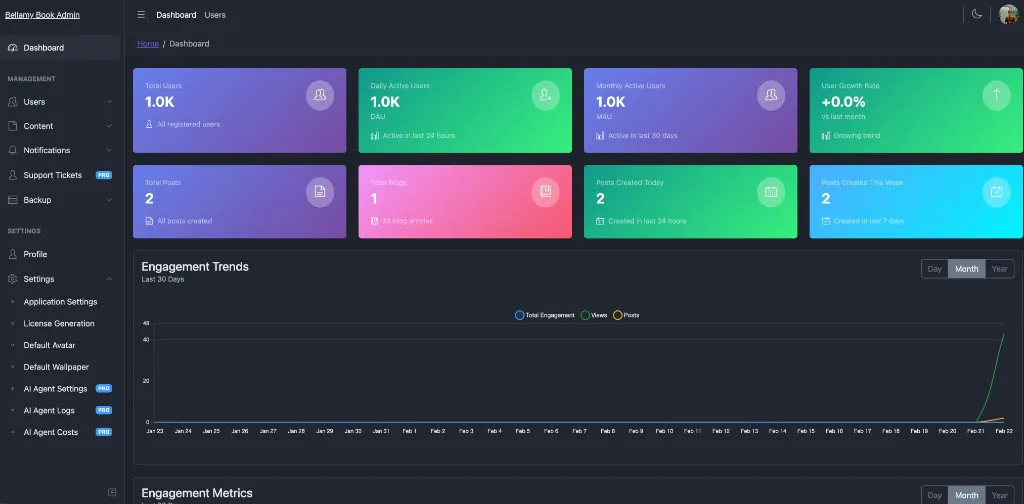This screenshot has width=1024, height=504.
Task: Open License Generation submenu item
Action: 60,323
